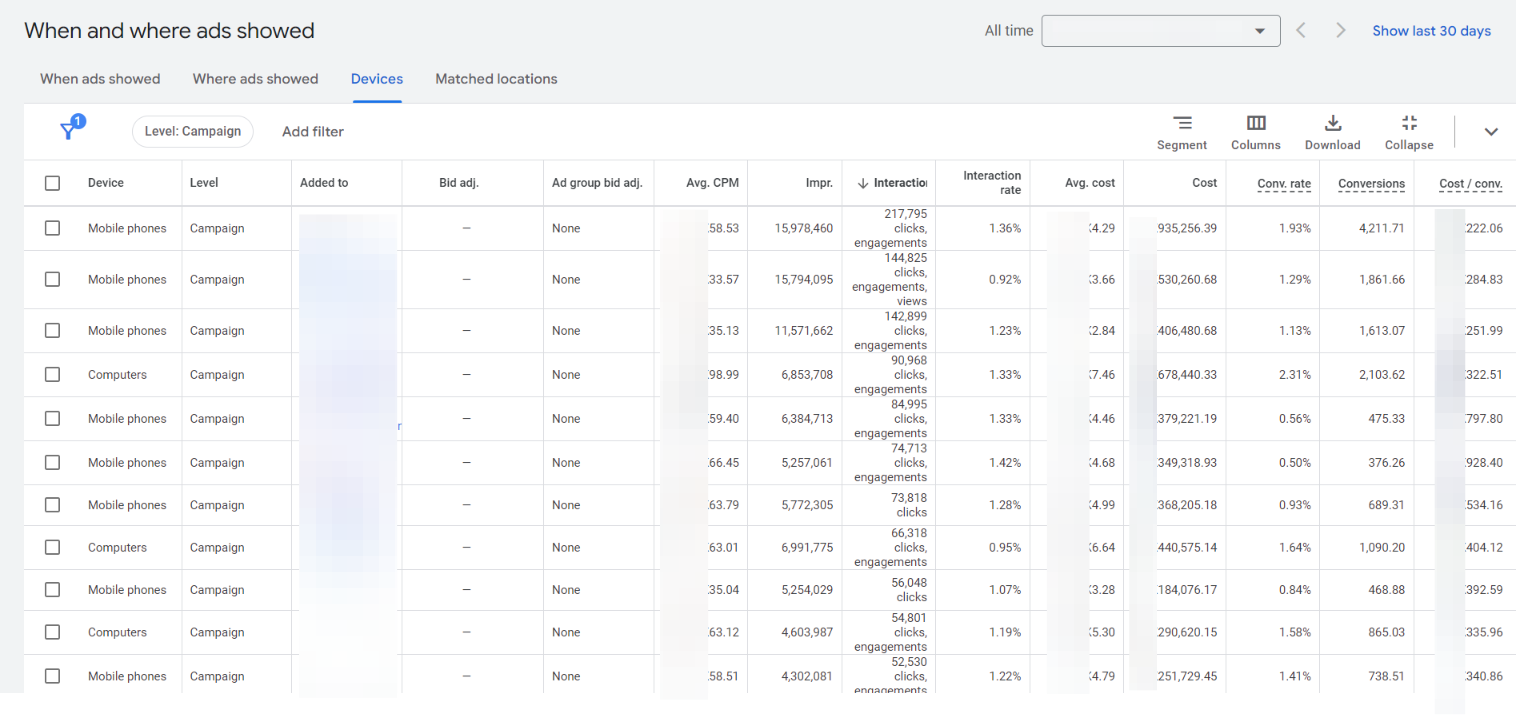The image size is (1516, 715).
Task: Go to next date period arrow
Action: [1341, 31]
